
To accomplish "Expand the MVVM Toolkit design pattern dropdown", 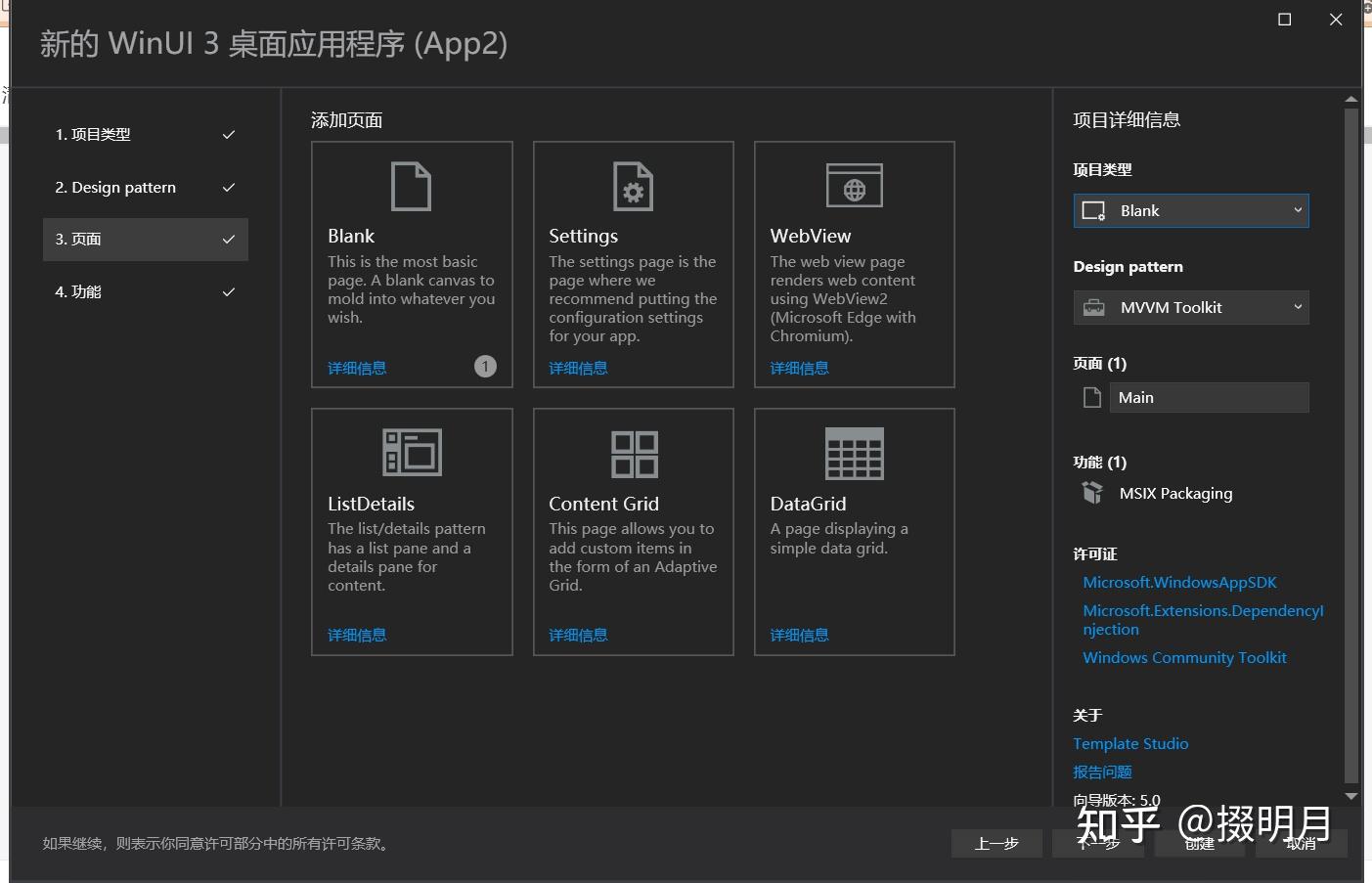I will point(1190,308).
